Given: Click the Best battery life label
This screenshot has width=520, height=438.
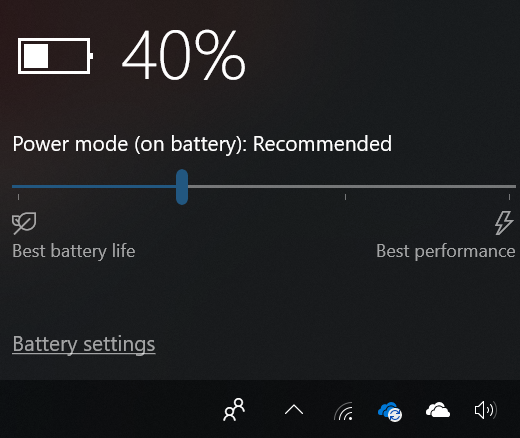Looking at the screenshot, I should (74, 251).
